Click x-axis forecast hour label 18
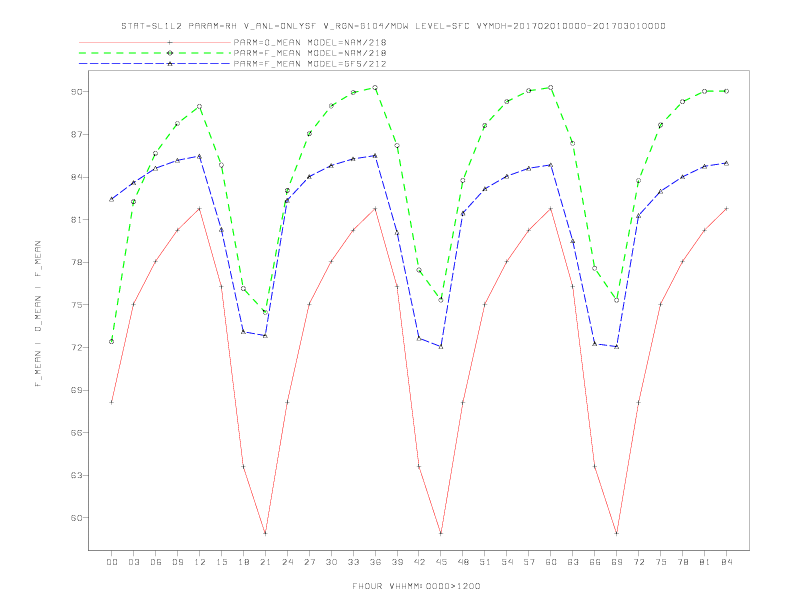 pyautogui.click(x=243, y=562)
